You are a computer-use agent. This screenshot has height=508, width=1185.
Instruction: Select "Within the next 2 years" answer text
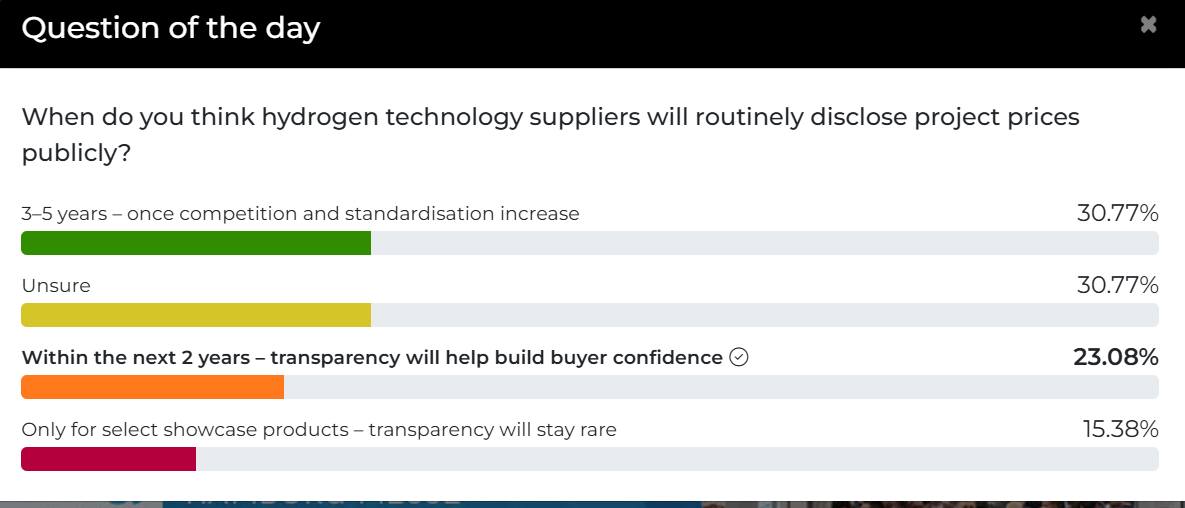coord(371,357)
